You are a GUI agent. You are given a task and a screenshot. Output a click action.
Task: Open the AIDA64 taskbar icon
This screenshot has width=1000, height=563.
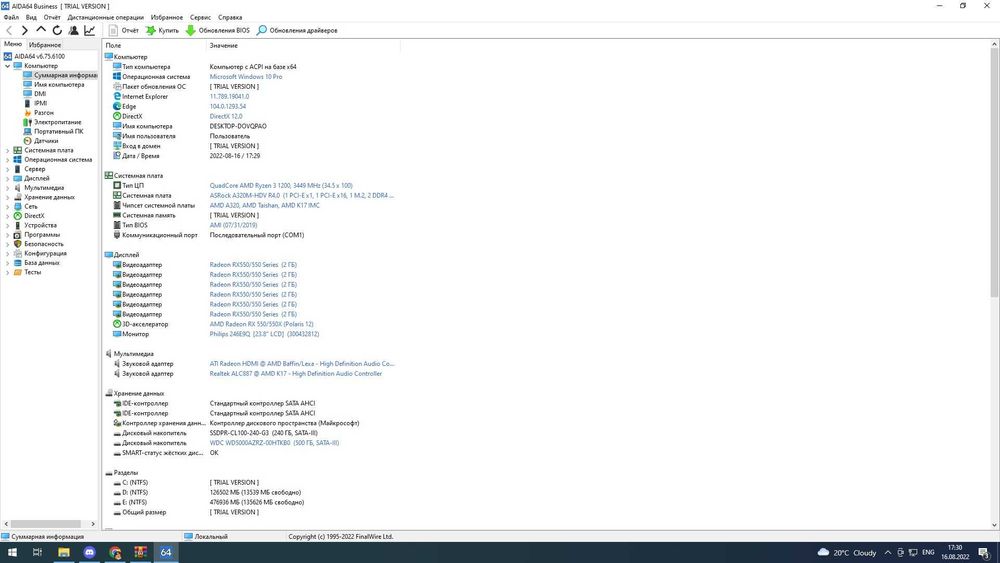pyautogui.click(x=166, y=552)
